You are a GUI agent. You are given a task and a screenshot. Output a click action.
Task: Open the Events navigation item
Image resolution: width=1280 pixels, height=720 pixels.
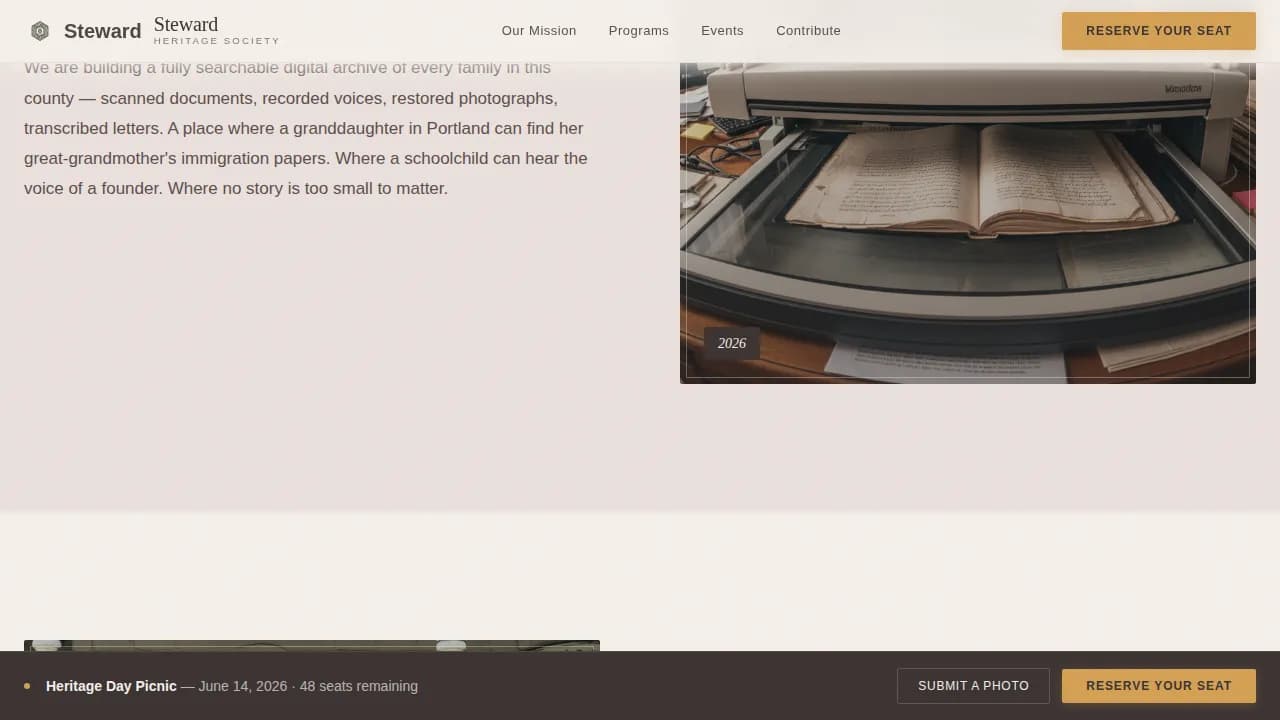722,31
